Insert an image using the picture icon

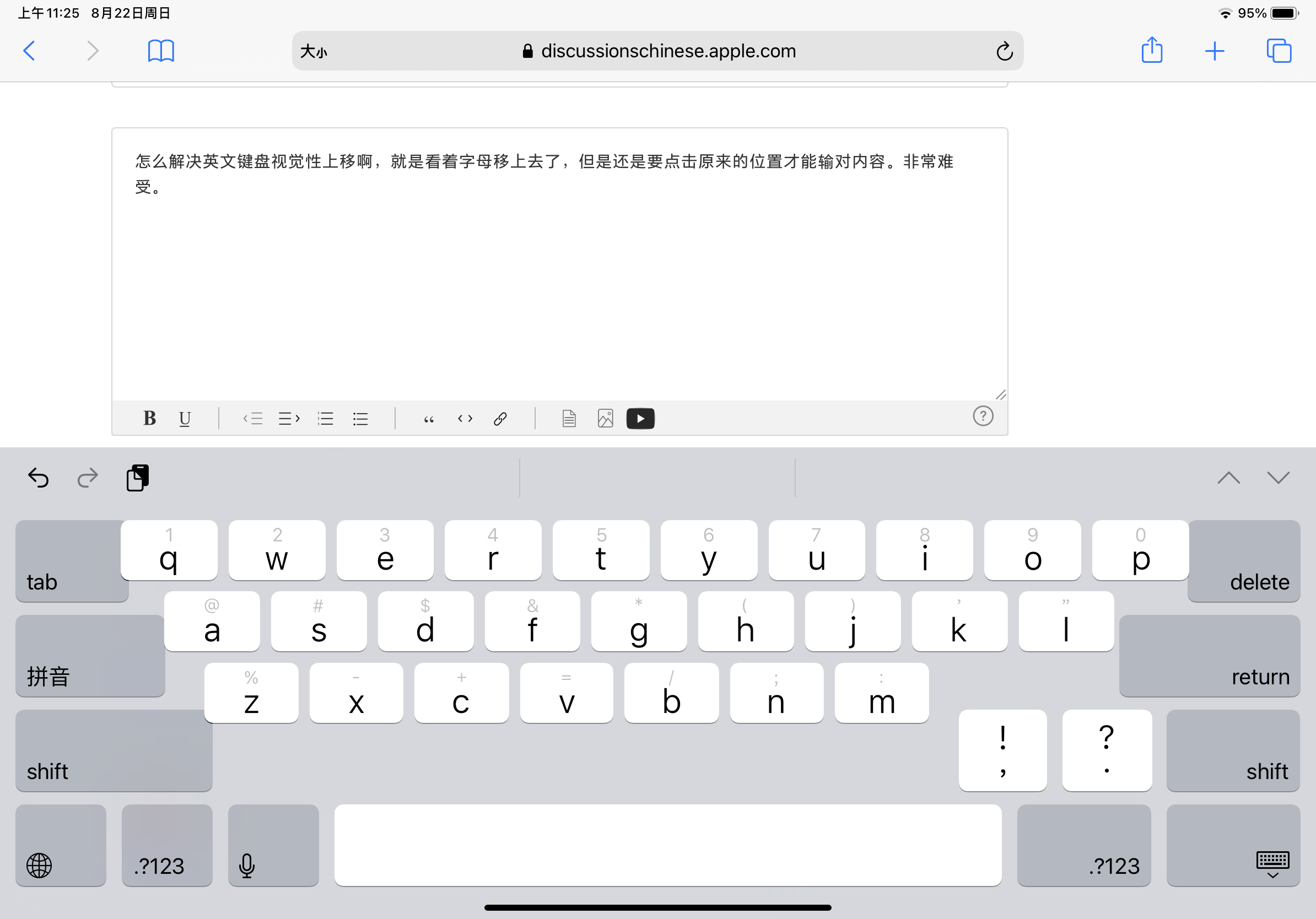click(x=605, y=418)
